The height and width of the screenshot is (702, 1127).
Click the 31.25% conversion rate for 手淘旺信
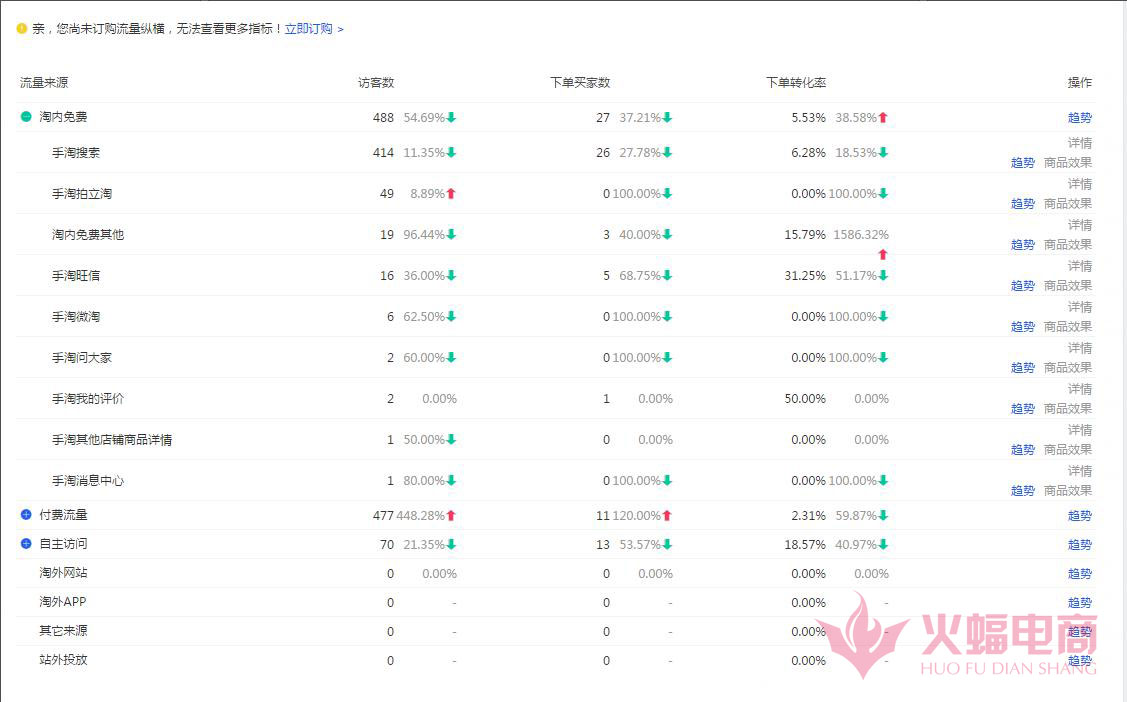(805, 275)
